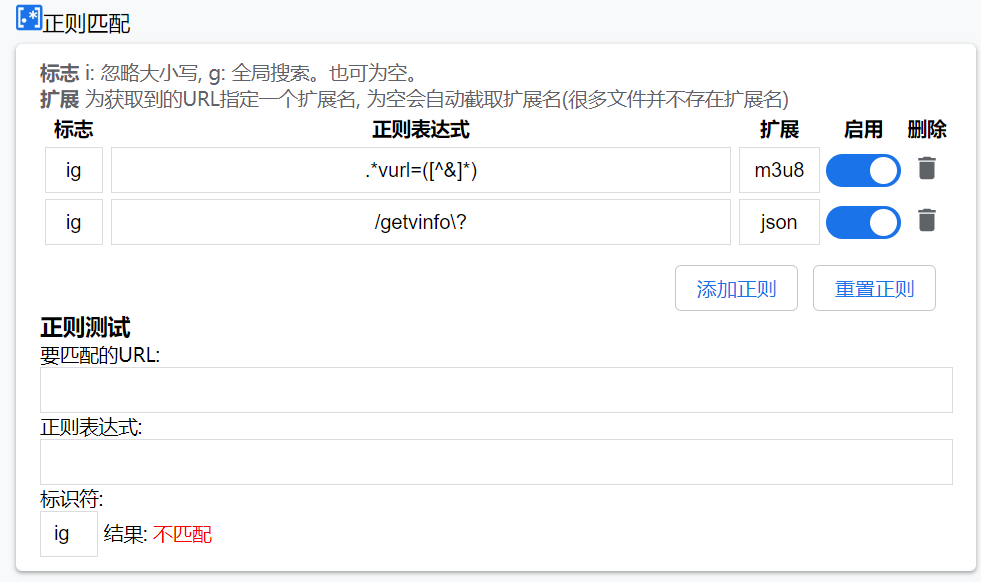The width and height of the screenshot is (981, 582).
Task: Select the regex text .*vurl=([^&]*)
Action: [420, 170]
